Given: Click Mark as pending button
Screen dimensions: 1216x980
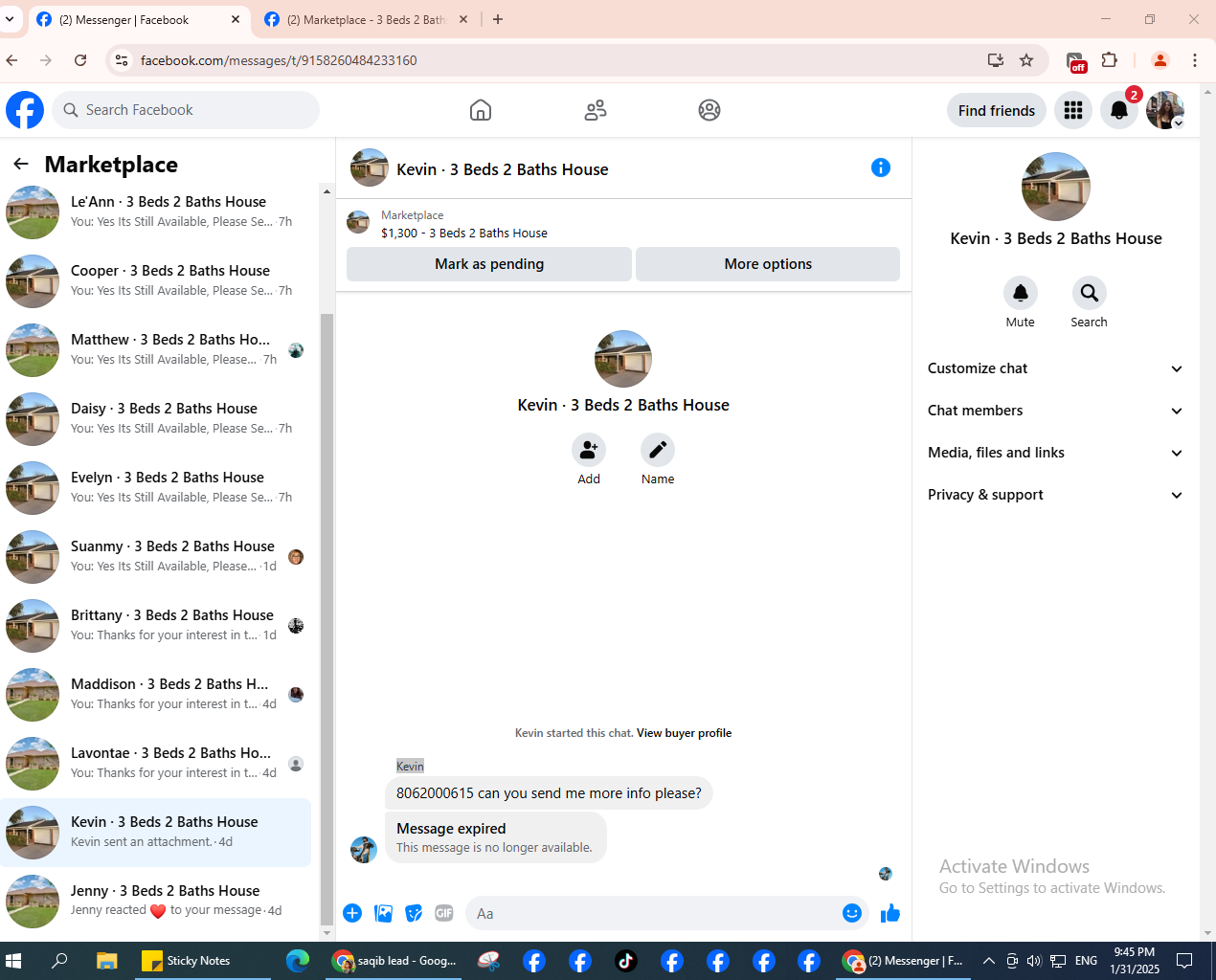Looking at the screenshot, I should pos(489,264).
